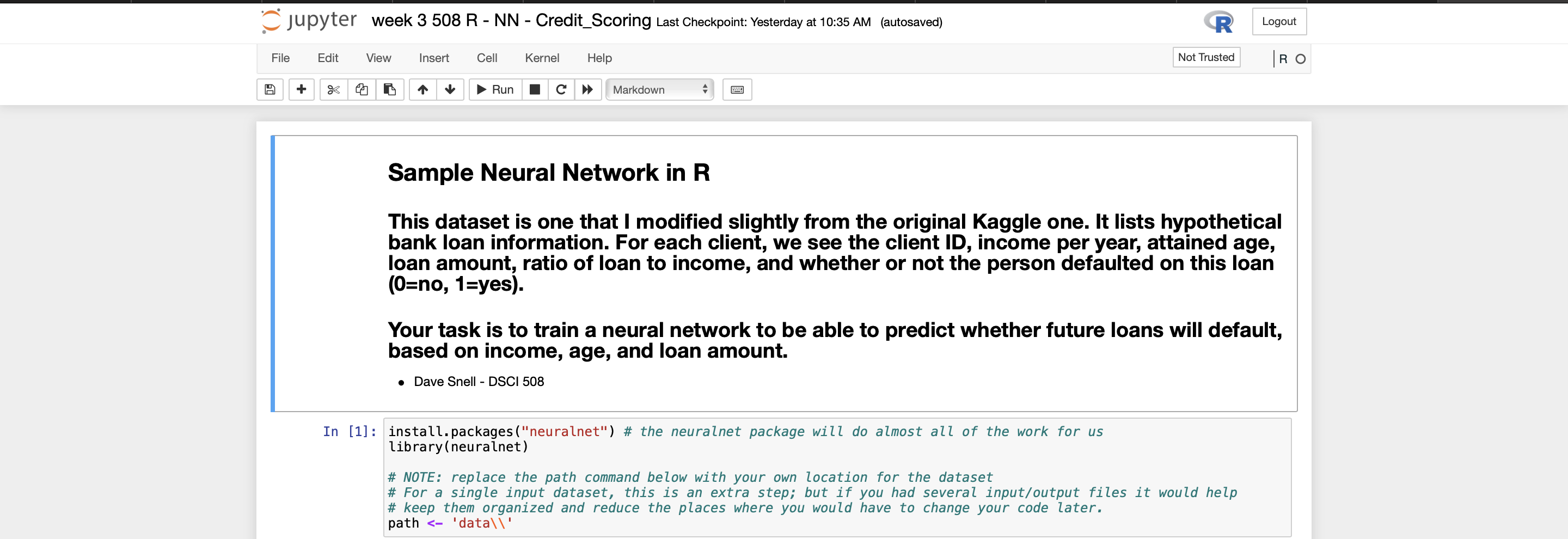Open the Cell menu
Viewport: 1568px width, 539px height.
pyautogui.click(x=487, y=58)
